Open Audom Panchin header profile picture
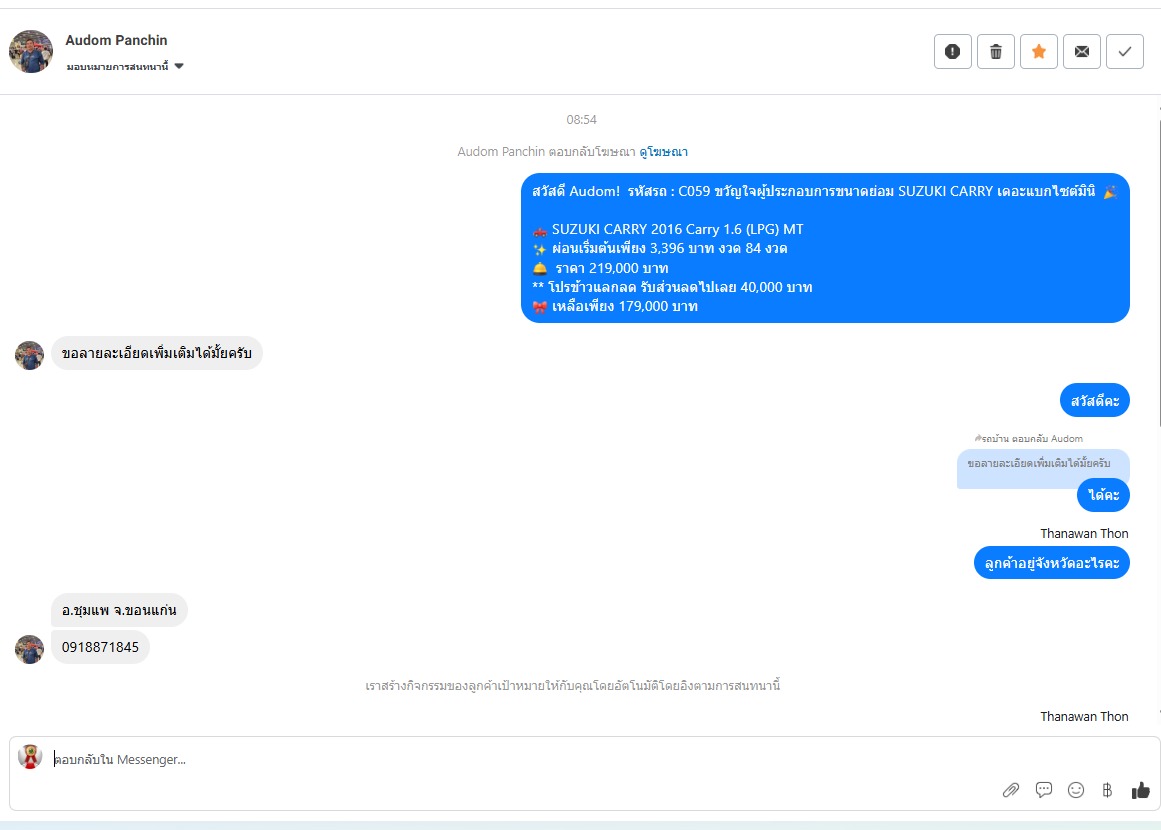Image resolution: width=1161 pixels, height=830 pixels. [31, 52]
